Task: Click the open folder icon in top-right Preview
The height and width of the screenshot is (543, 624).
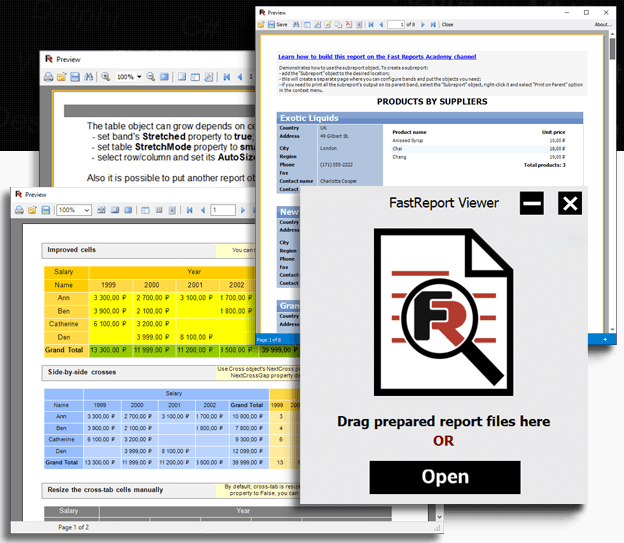Action: [x=261, y=25]
